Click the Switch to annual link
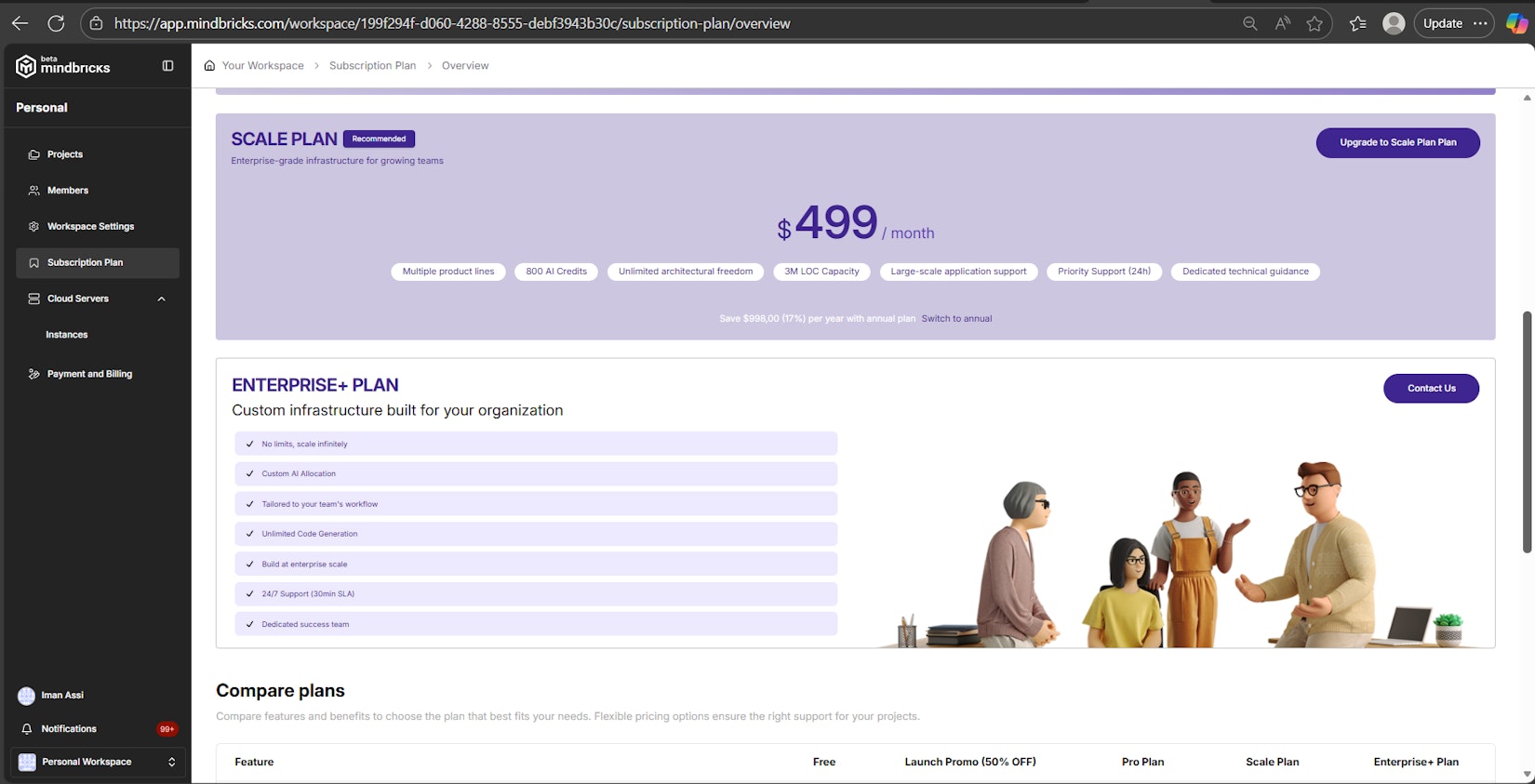 coord(956,319)
